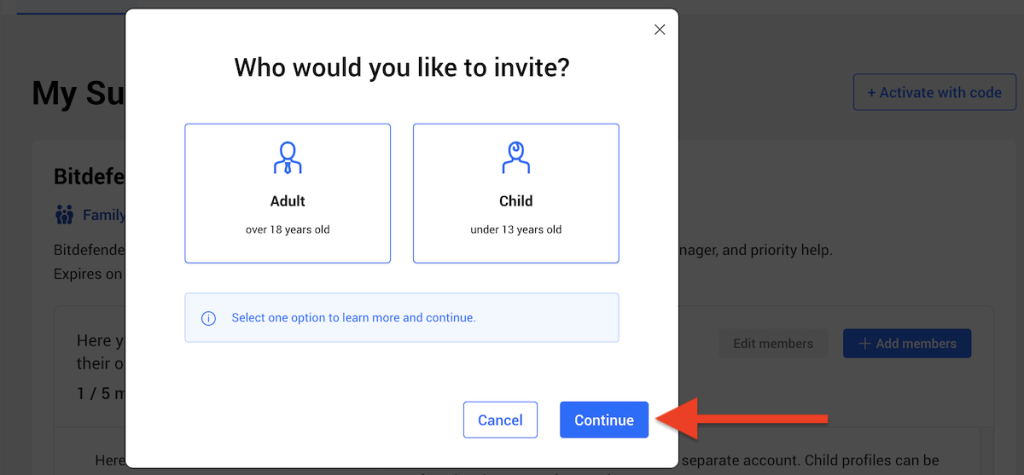1024x475 pixels.
Task: Click the bold Adult label
Action: 287,201
